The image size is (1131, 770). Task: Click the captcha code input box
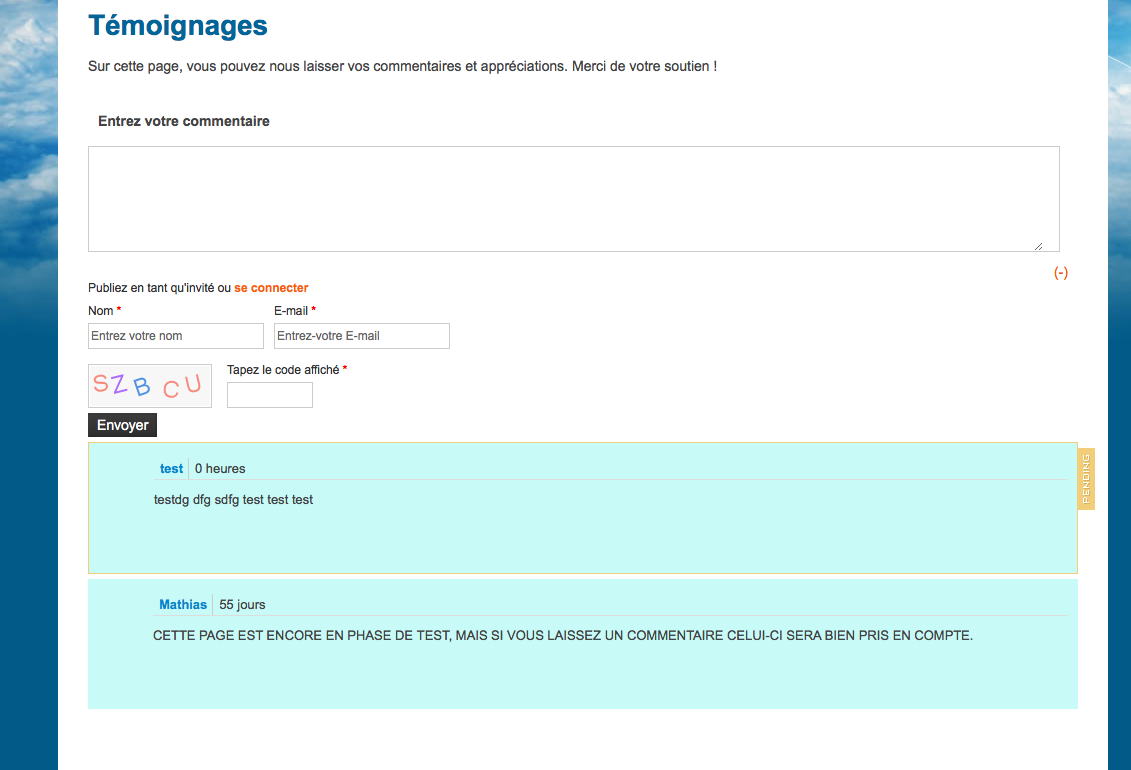[x=270, y=395]
